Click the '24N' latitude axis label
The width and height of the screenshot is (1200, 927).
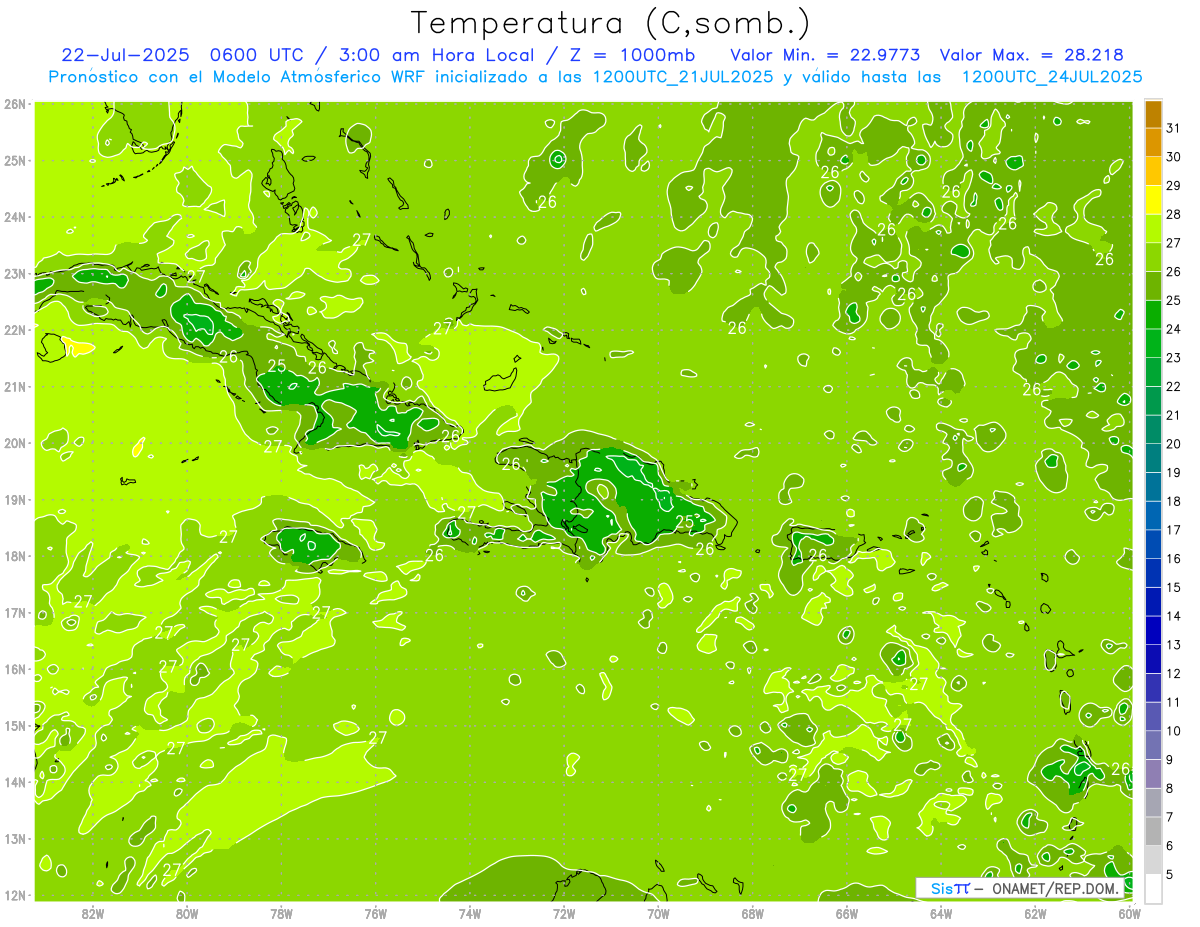(x=15, y=217)
